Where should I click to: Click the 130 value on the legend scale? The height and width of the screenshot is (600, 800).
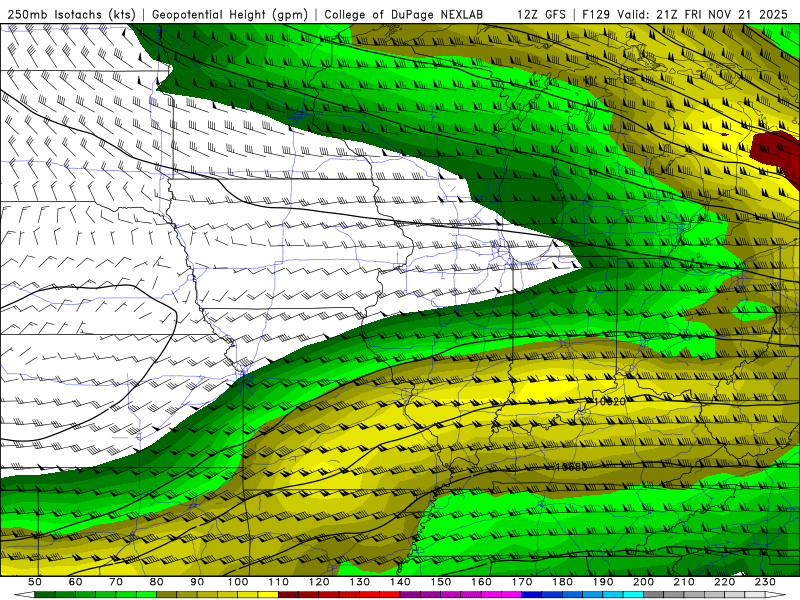360,582
